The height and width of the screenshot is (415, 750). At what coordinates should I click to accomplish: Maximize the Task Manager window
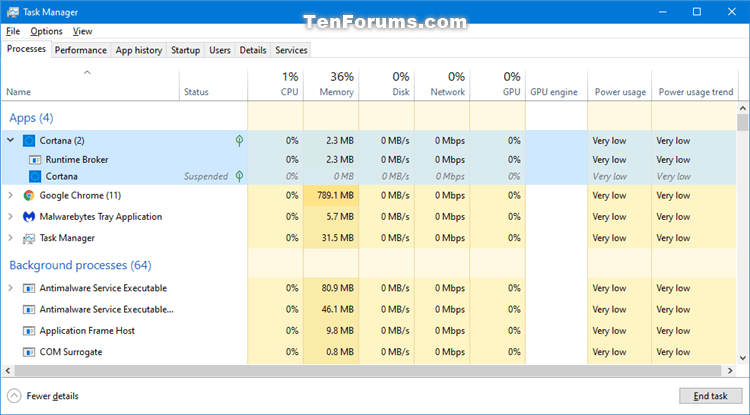(x=697, y=12)
